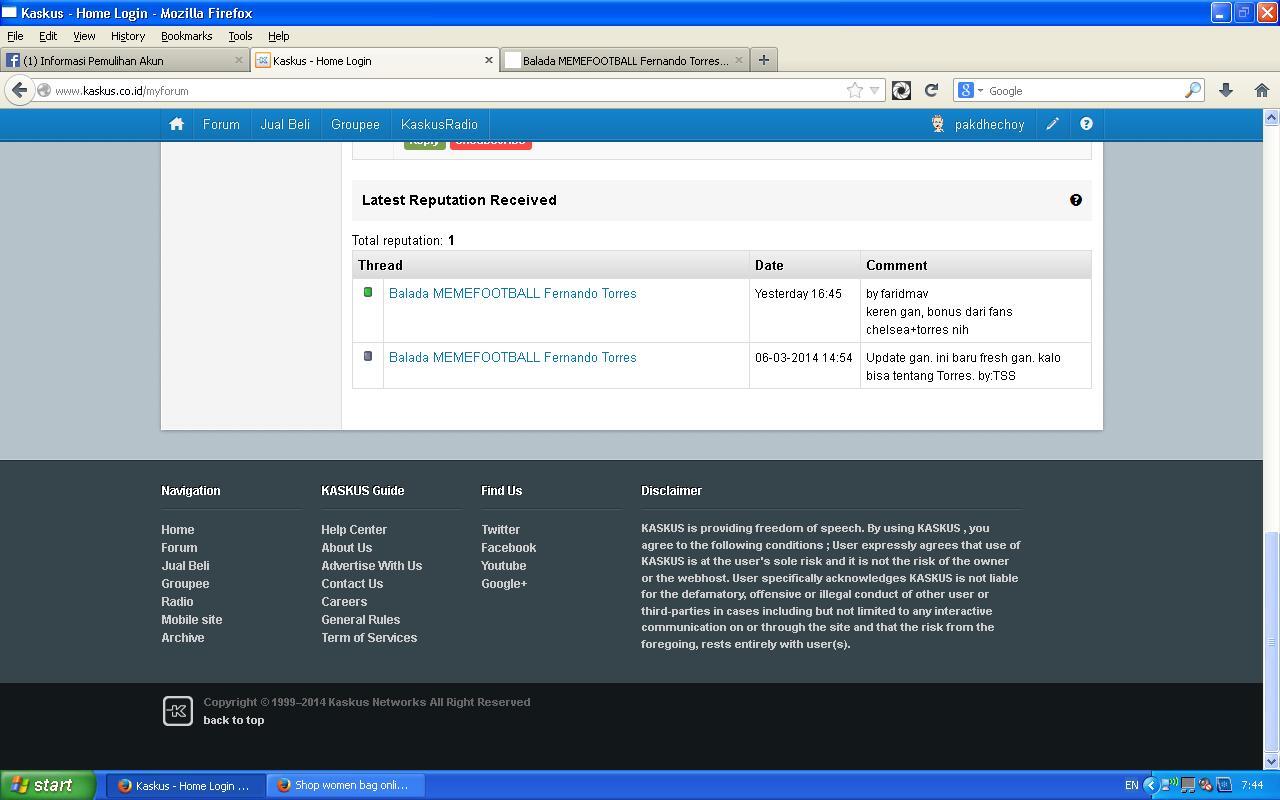Click the Firefox back arrow button

[19, 90]
